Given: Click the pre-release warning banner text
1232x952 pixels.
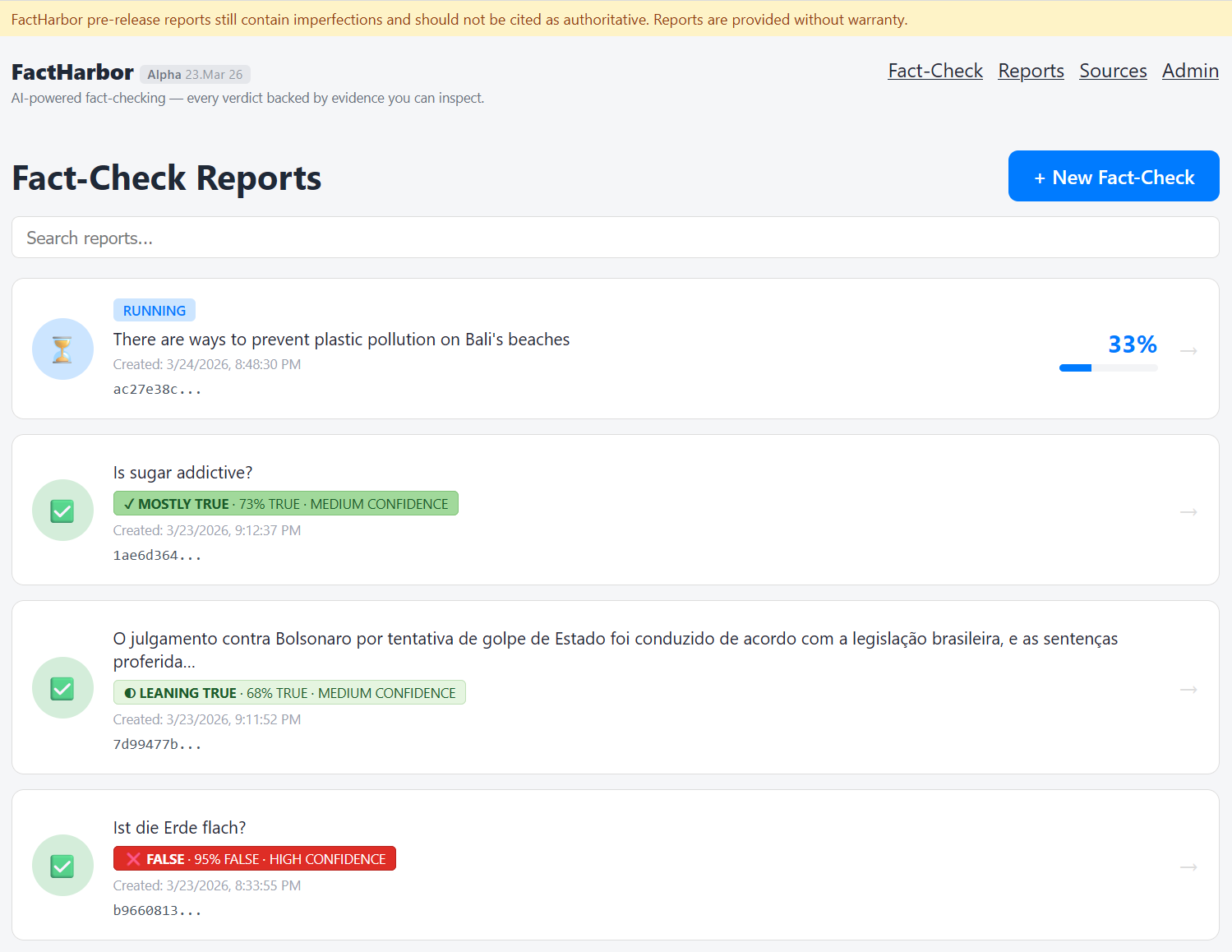Looking at the screenshot, I should [459, 20].
